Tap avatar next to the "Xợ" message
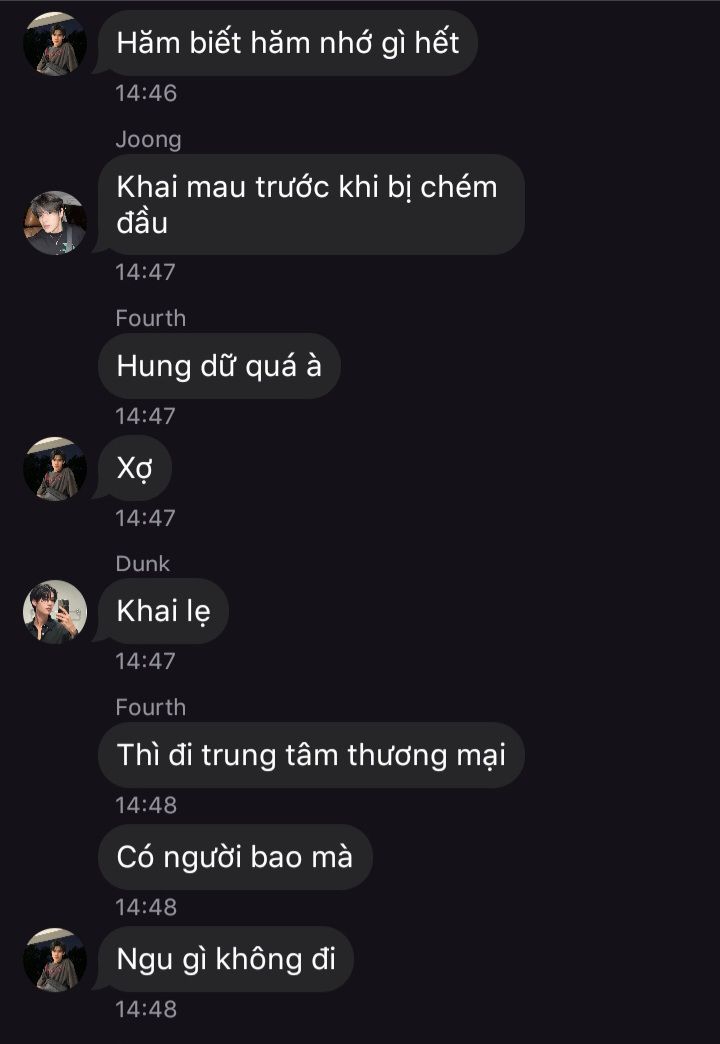The image size is (720, 1044). pyautogui.click(x=55, y=468)
